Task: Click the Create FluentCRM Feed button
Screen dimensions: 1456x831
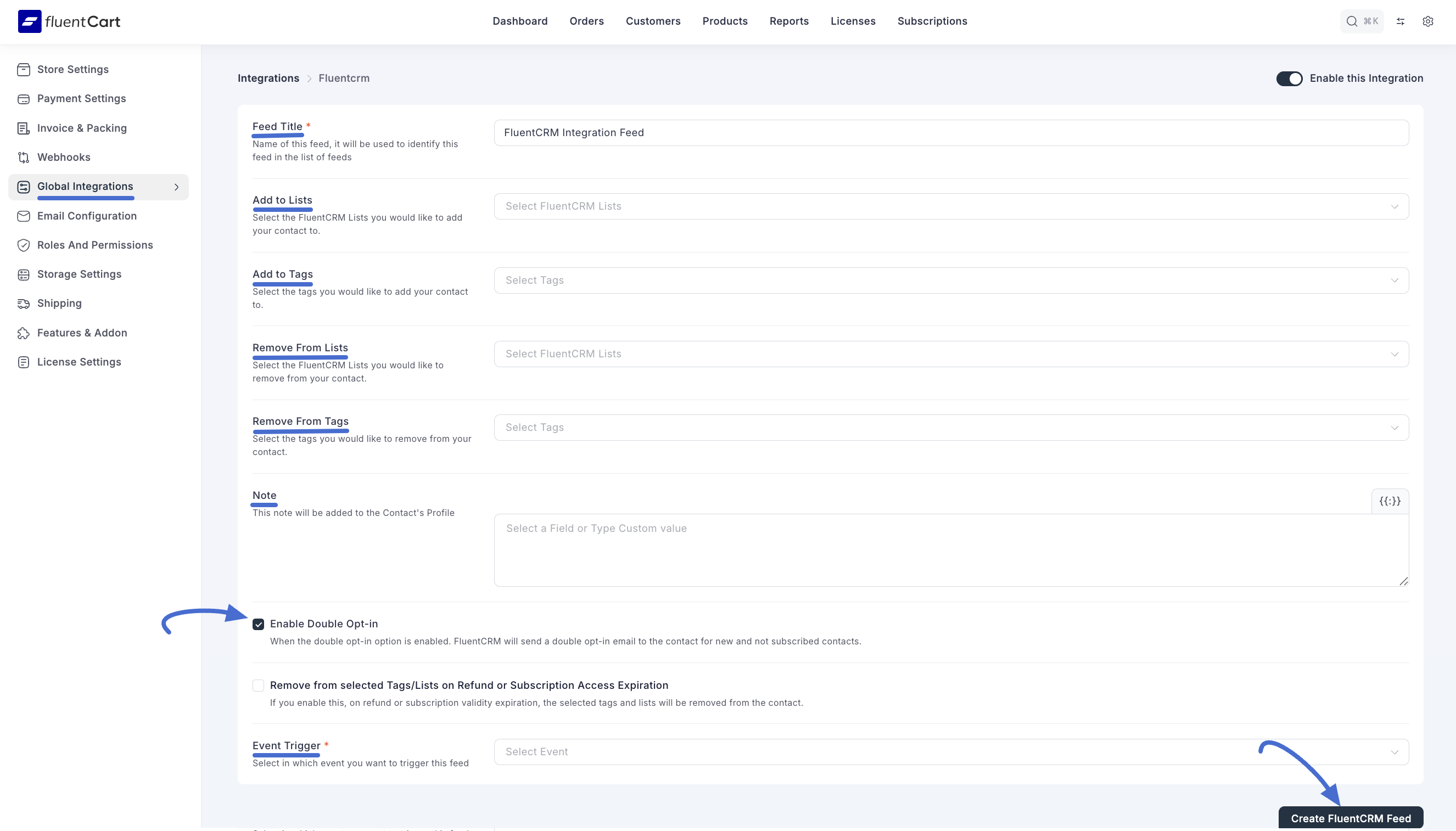Action: point(1350,818)
